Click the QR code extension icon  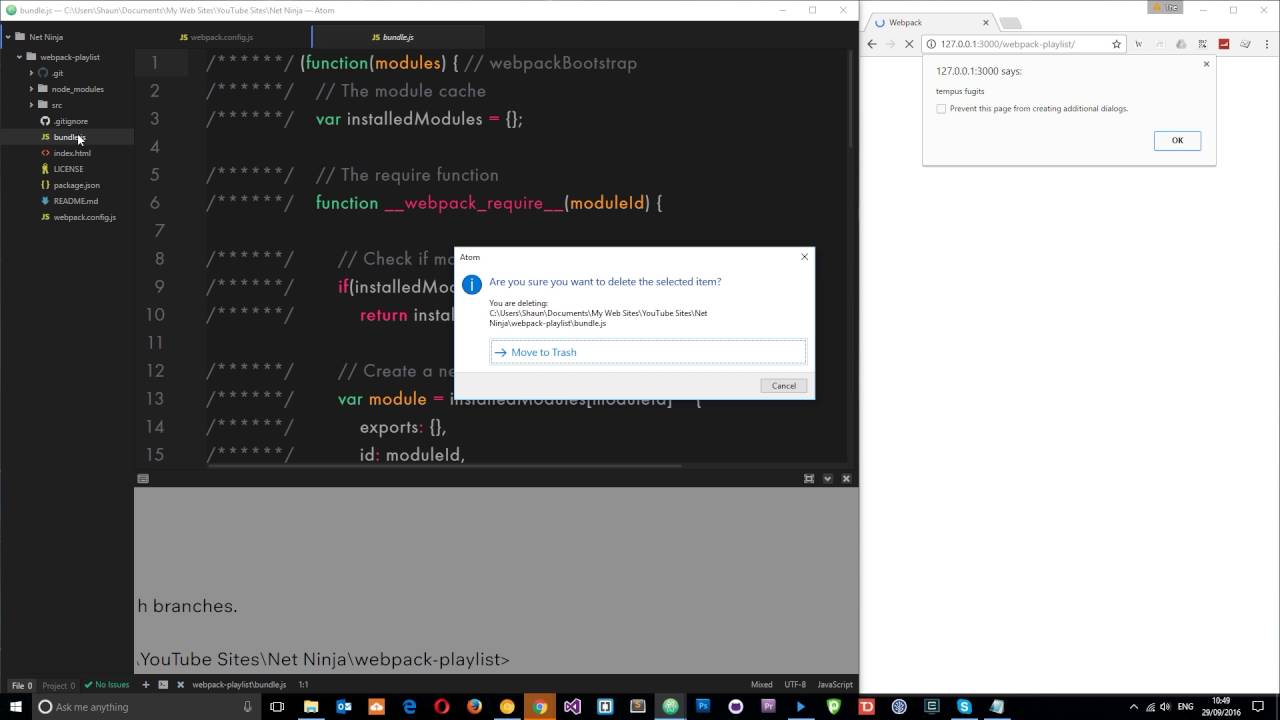coord(1203,44)
